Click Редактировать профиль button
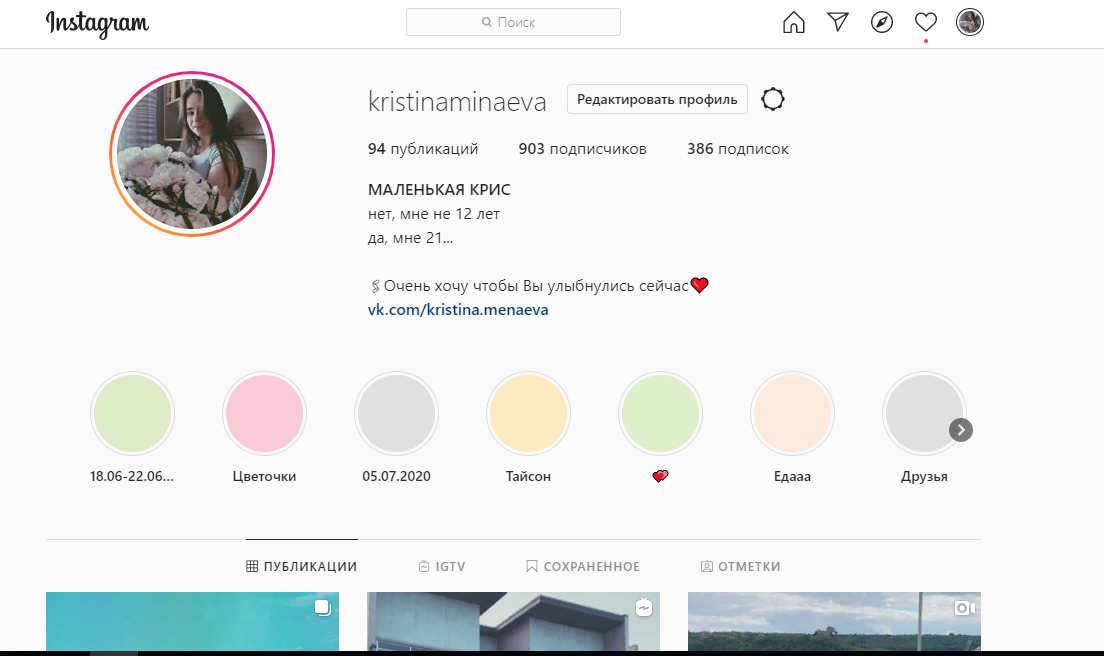1104x656 pixels. pyautogui.click(x=657, y=99)
